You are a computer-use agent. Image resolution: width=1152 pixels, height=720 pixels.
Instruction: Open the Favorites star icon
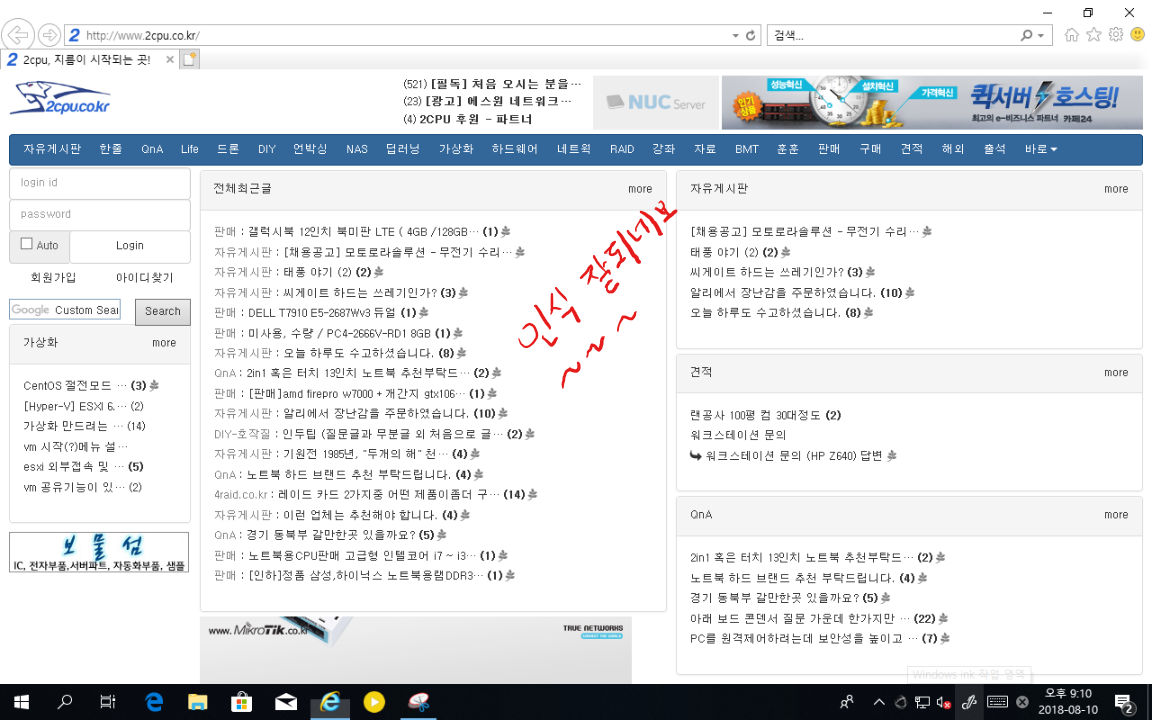[x=1094, y=35]
